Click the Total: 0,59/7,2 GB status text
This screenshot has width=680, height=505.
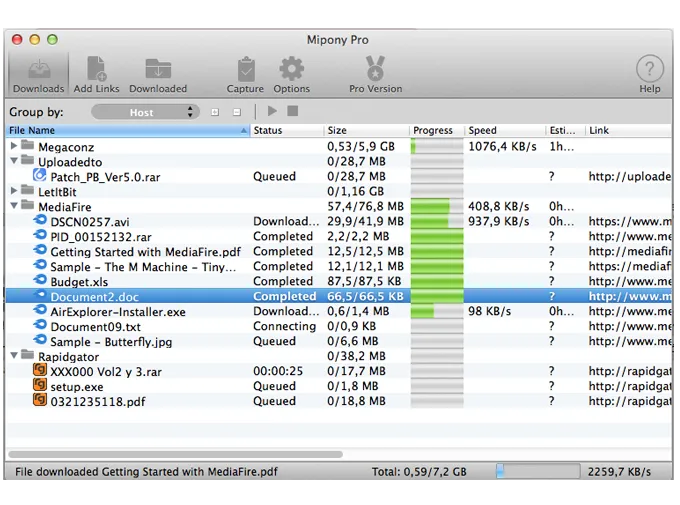pos(419,472)
